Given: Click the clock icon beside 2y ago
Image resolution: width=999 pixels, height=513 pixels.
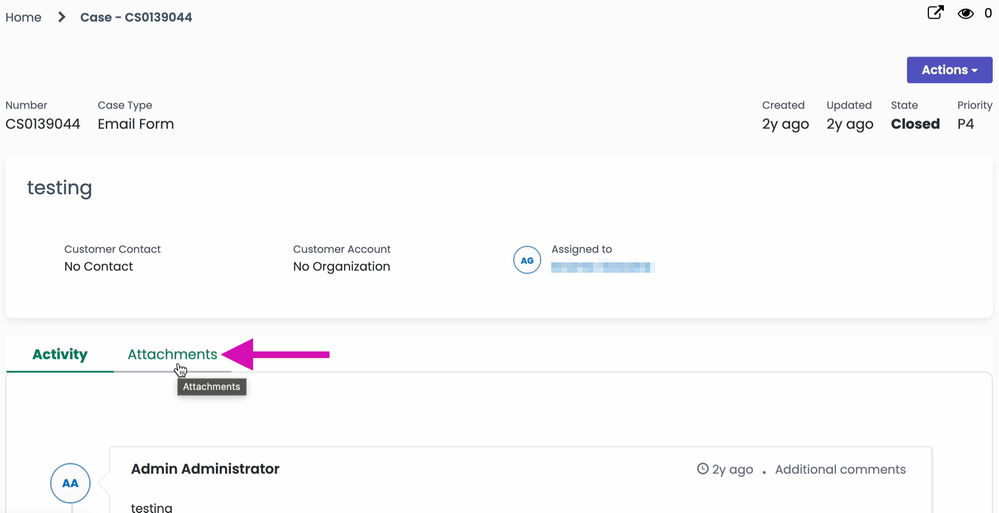Looking at the screenshot, I should tap(703, 469).
